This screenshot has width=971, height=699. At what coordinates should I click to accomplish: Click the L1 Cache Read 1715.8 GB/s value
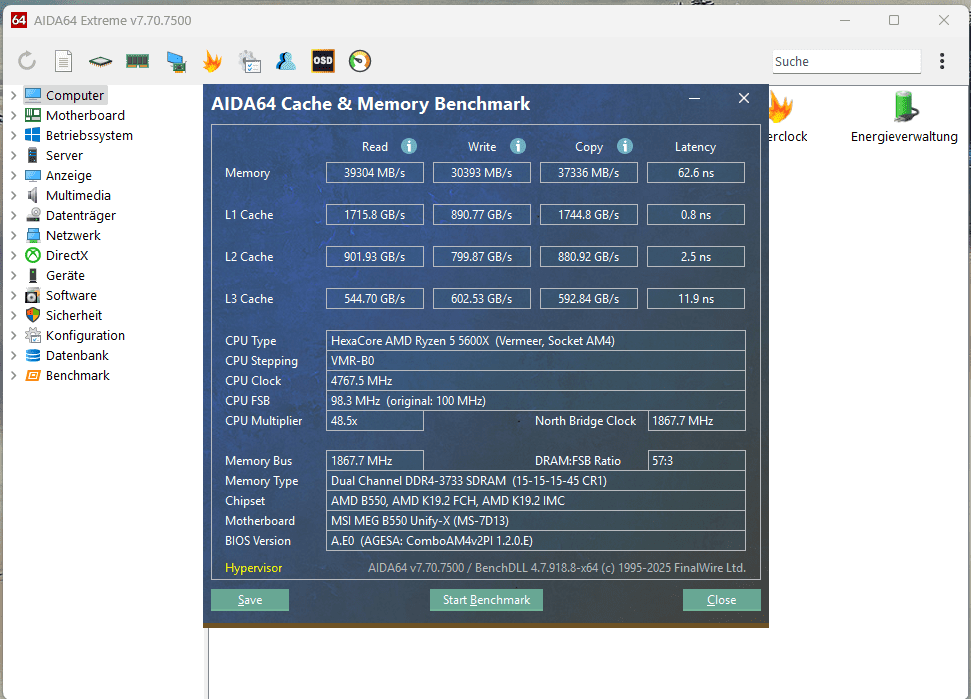point(375,215)
